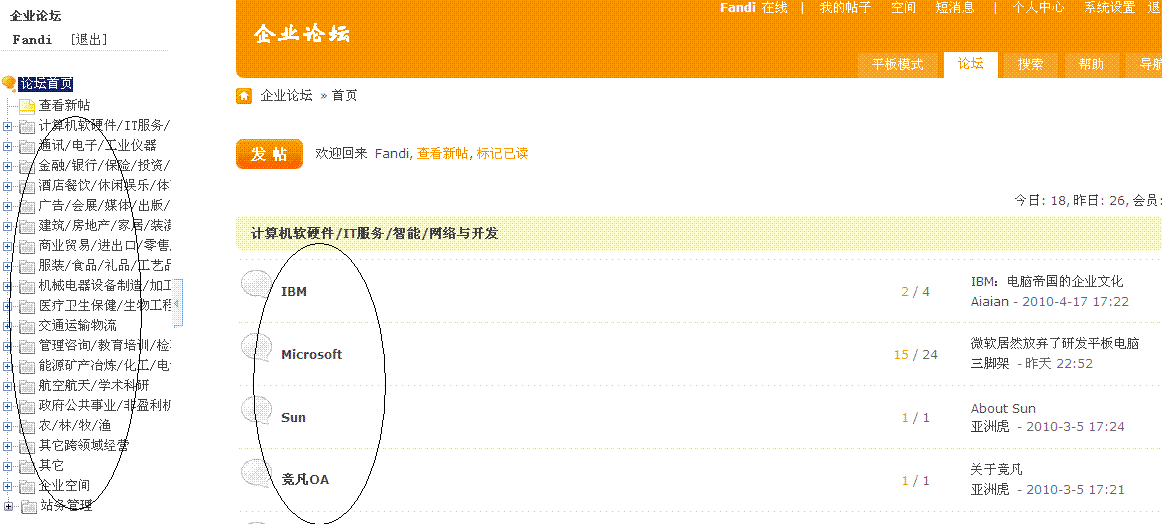
Task: Click folder icon next to 其它
Action: point(27,466)
